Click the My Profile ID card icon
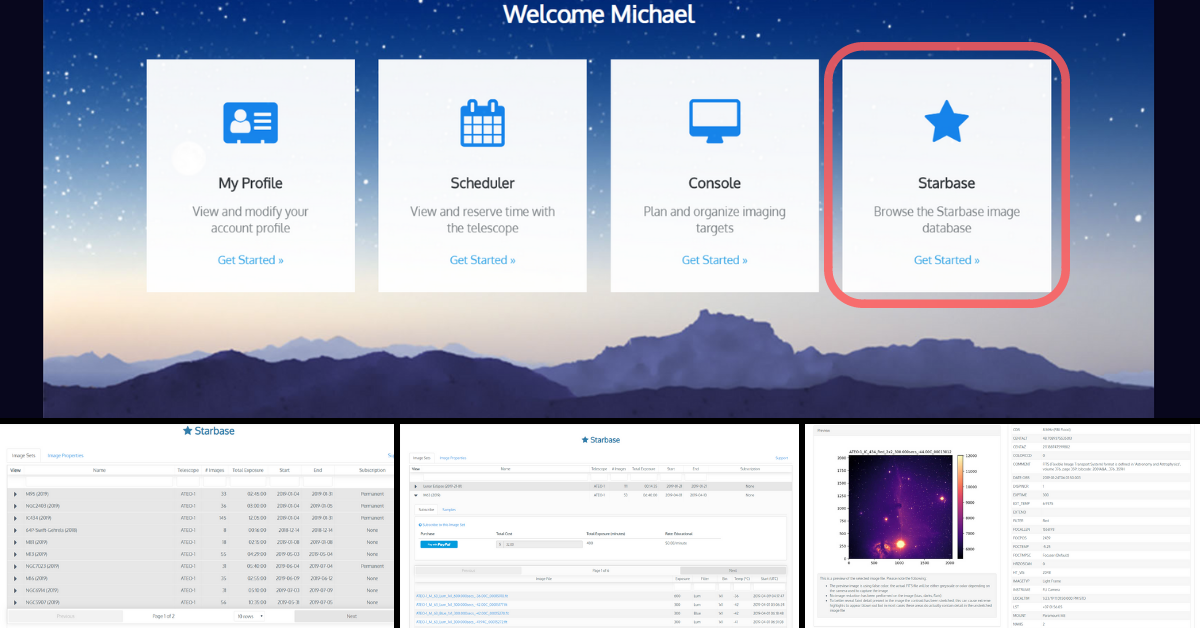The height and width of the screenshot is (628, 1200). [x=250, y=123]
